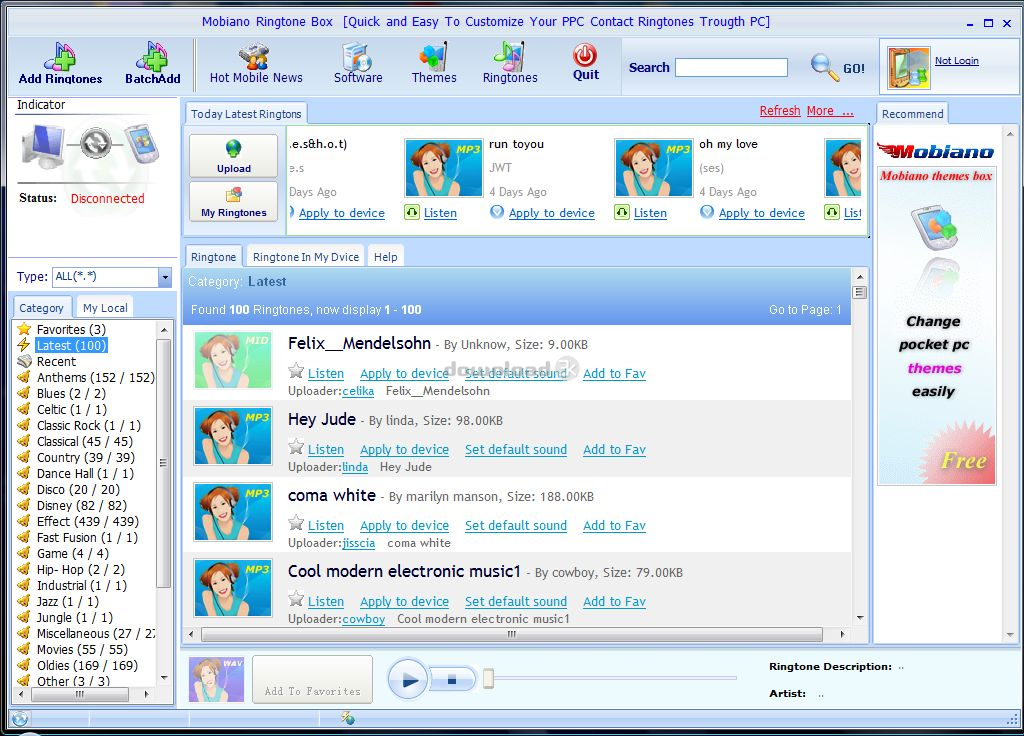
Task: Open uploader cowboy profile link
Action: 364,618
